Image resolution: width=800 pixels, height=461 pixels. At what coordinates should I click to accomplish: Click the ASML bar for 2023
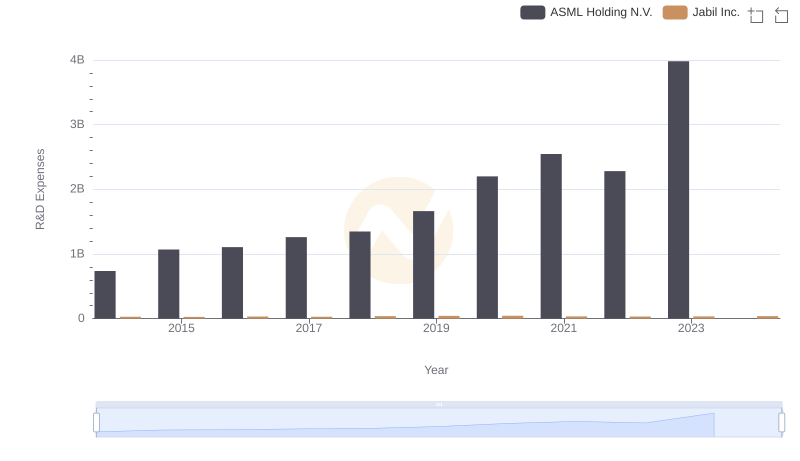pos(678,190)
